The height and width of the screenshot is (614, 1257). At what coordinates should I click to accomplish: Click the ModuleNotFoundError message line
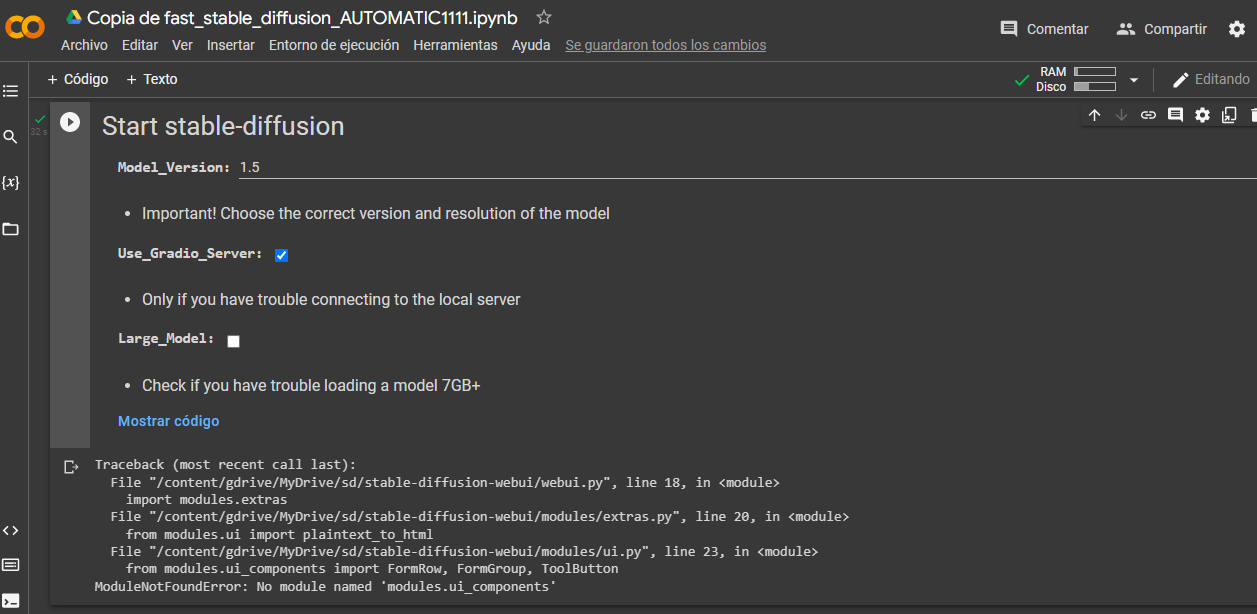[x=325, y=586]
